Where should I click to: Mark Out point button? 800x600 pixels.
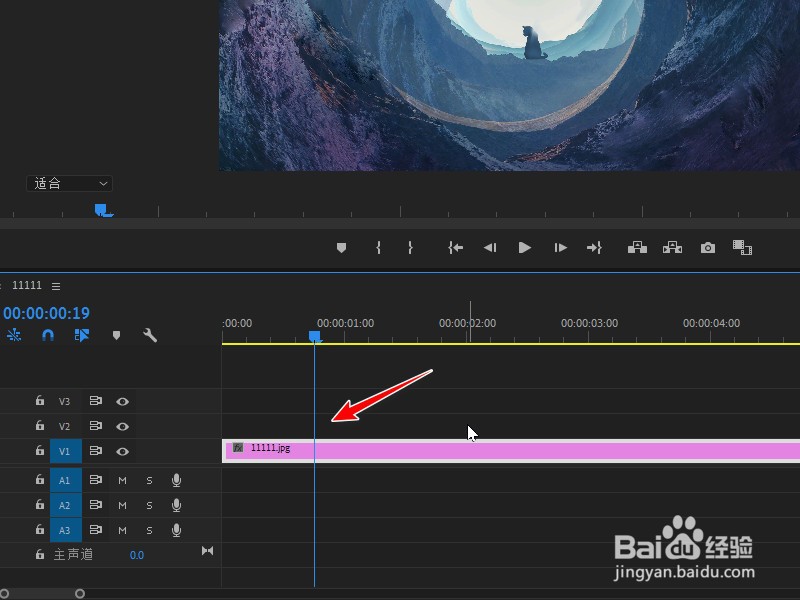tap(410, 248)
